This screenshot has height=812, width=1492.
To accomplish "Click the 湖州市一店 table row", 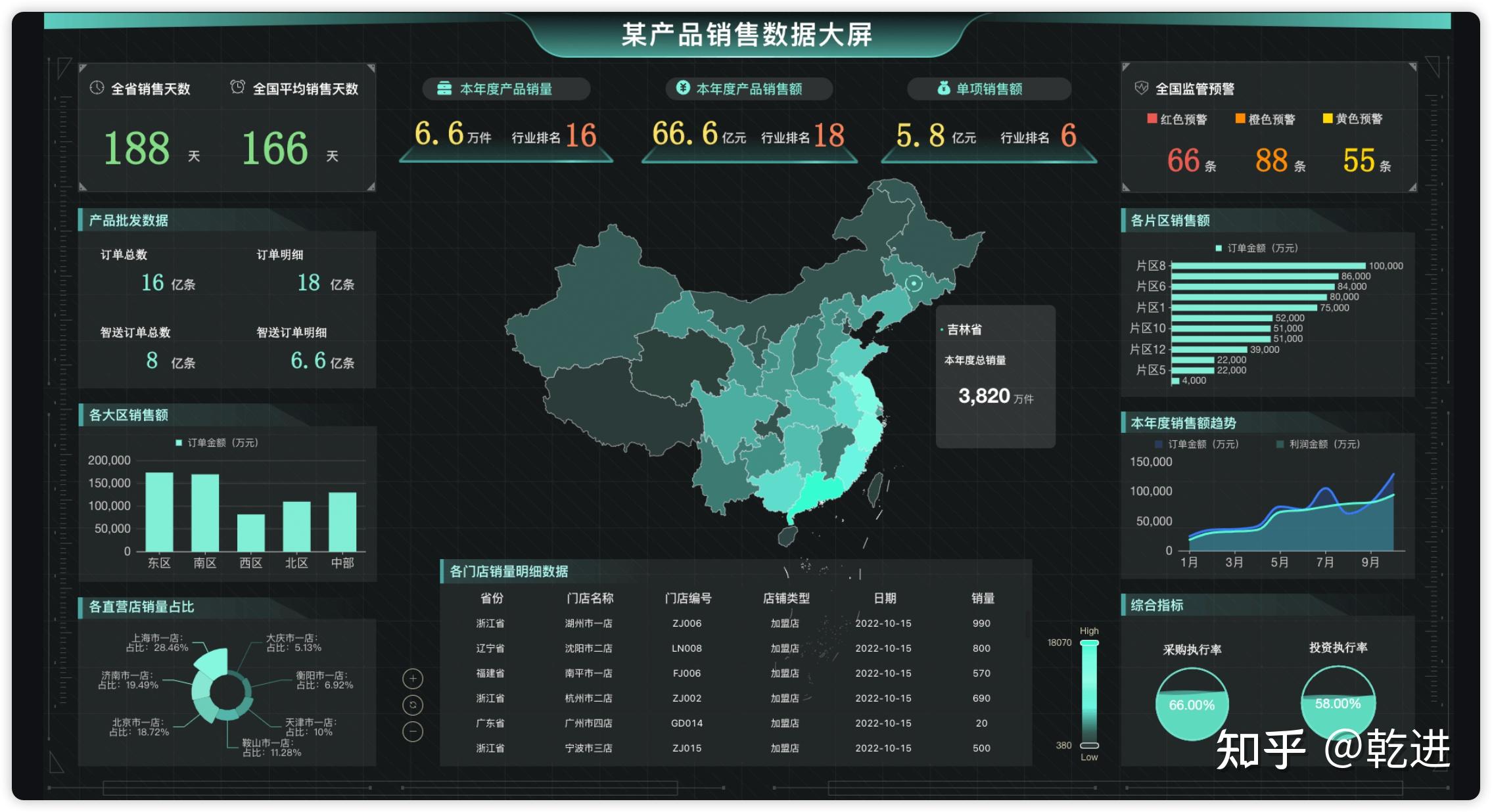I will (588, 623).
